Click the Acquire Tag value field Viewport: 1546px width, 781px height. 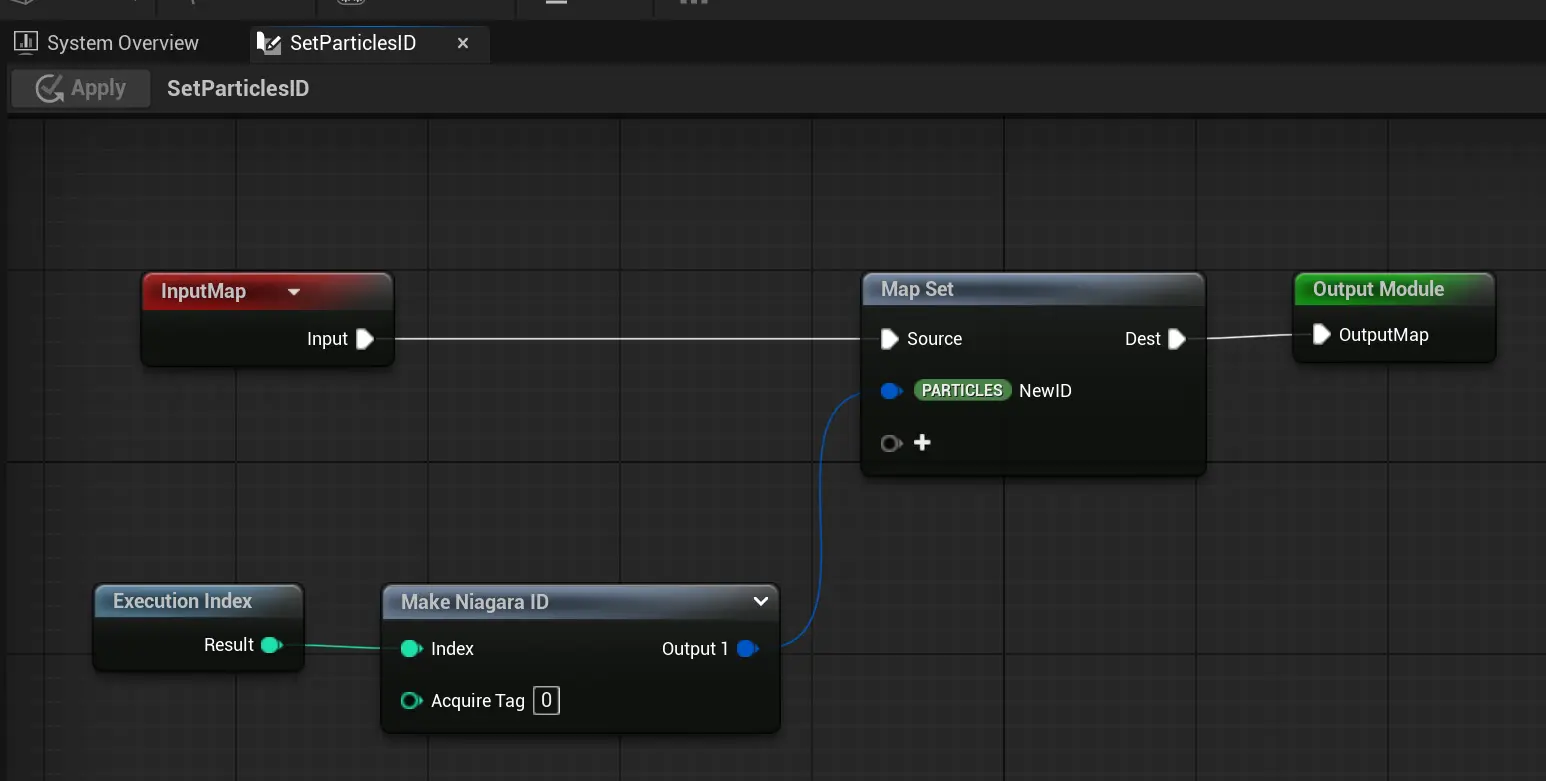click(546, 701)
